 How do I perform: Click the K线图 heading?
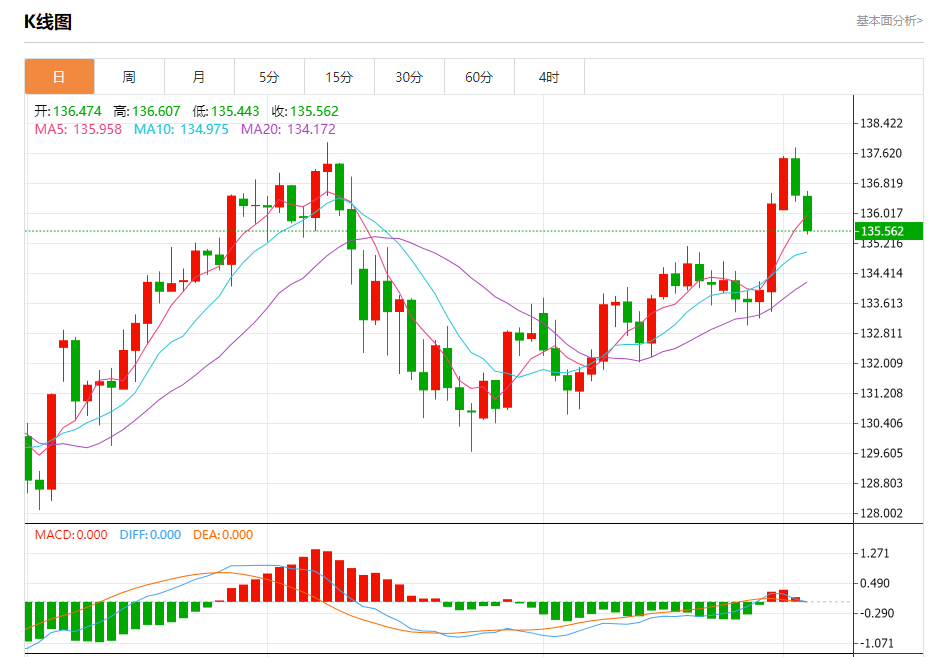[48, 22]
